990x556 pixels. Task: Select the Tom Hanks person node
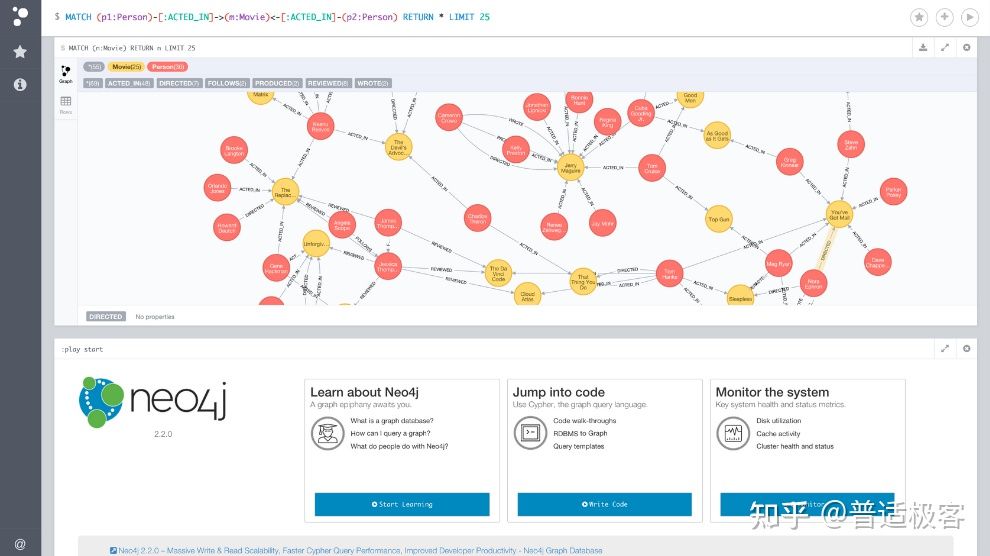coord(669,273)
